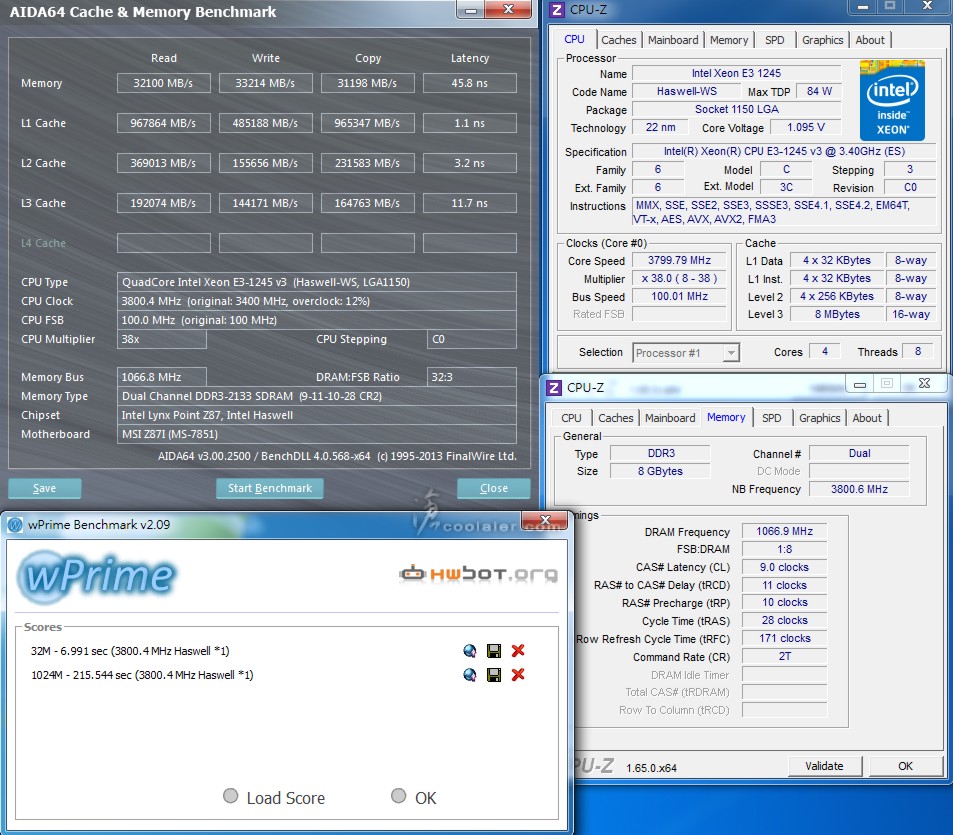Save the 32M score with floppy icon
953x835 pixels.
coord(494,651)
